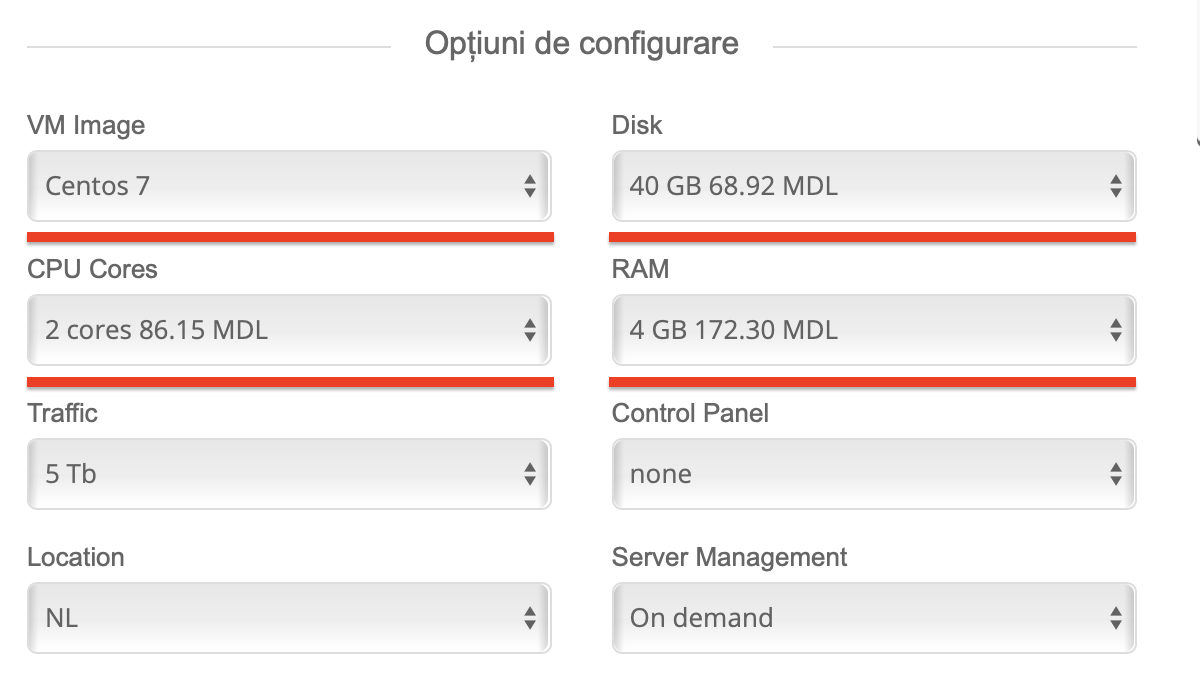Image resolution: width=1200 pixels, height=690 pixels.
Task: Click the up-down arrows on the Disk selector
Action: click(1116, 186)
